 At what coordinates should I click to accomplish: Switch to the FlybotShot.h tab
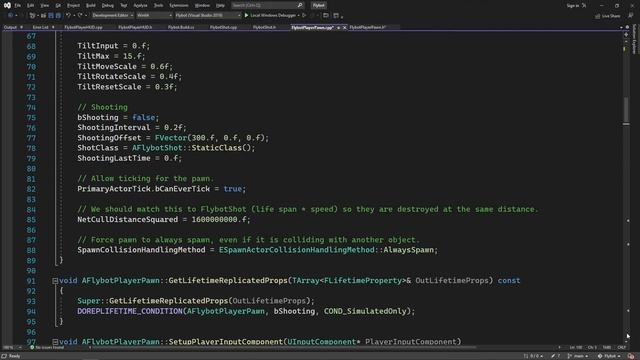click(264, 27)
